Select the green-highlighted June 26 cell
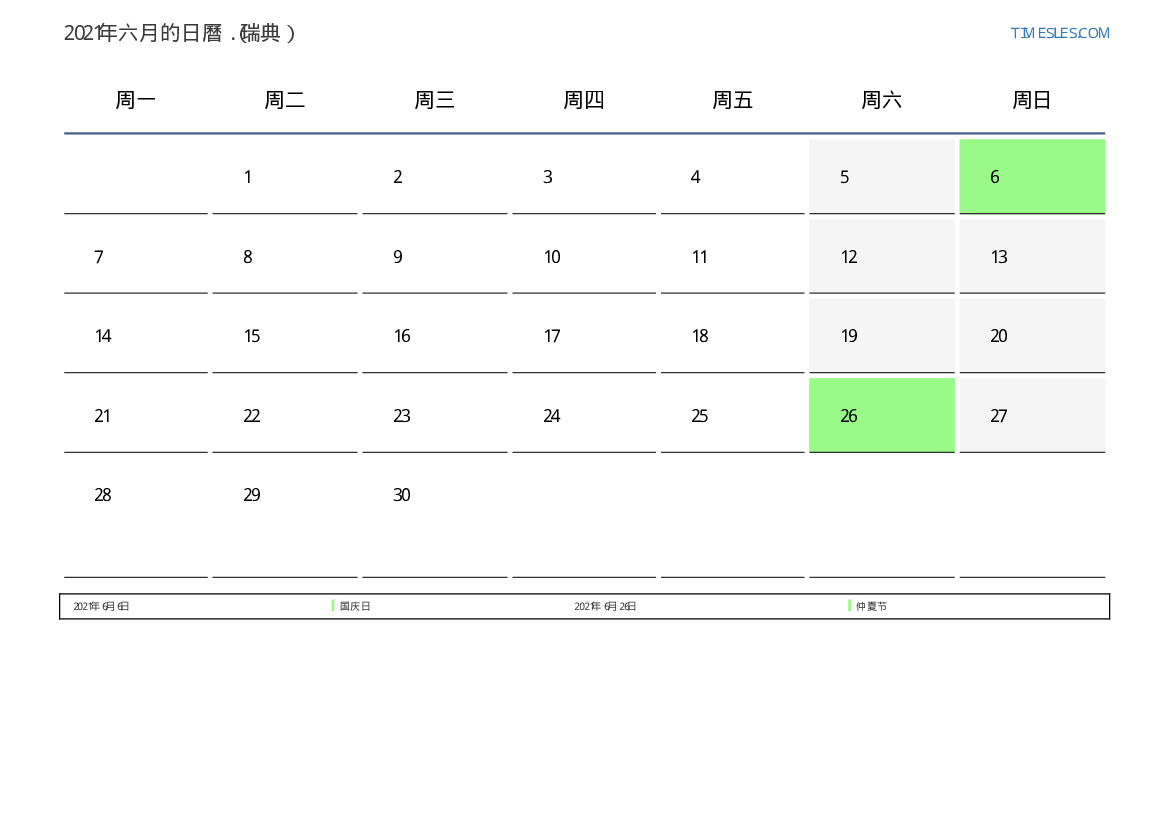This screenshot has height=827, width=1169. pyautogui.click(x=881, y=415)
